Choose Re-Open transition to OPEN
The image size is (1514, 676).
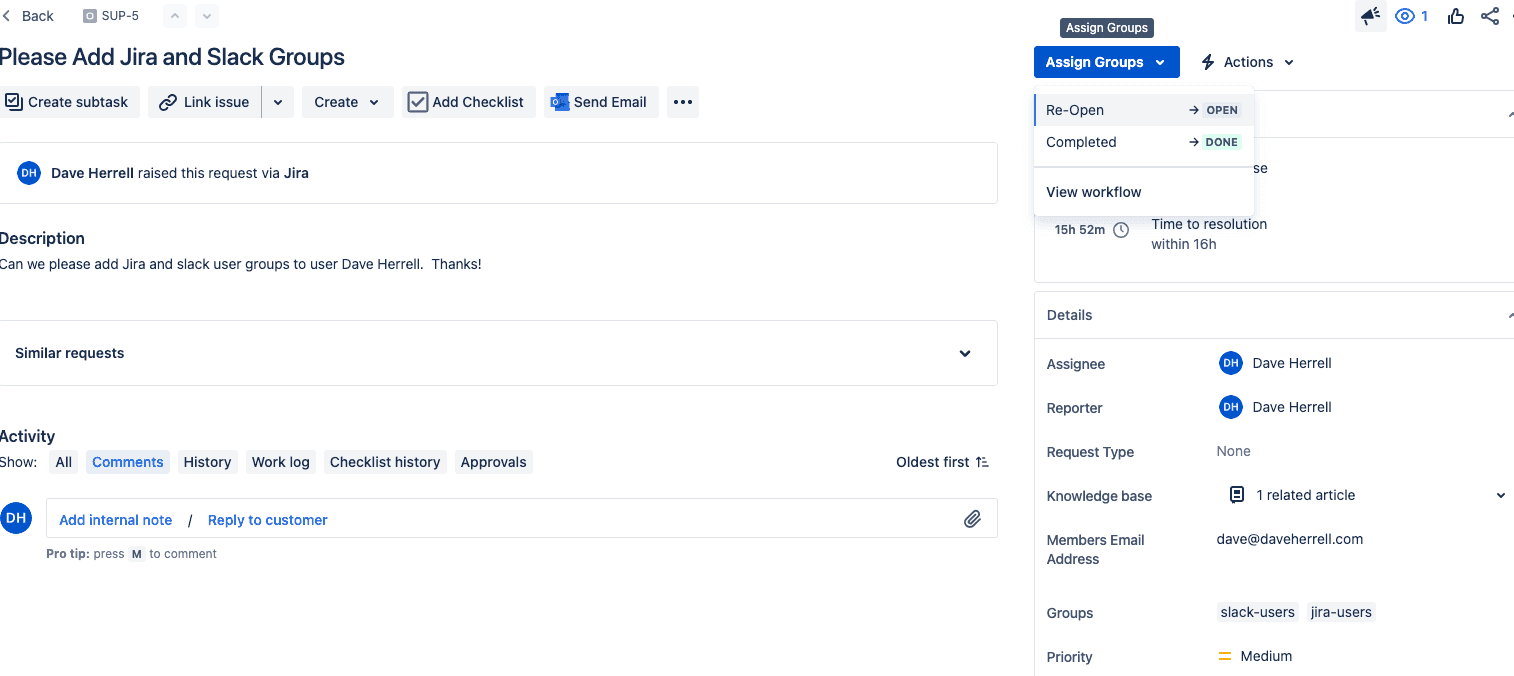(1142, 110)
